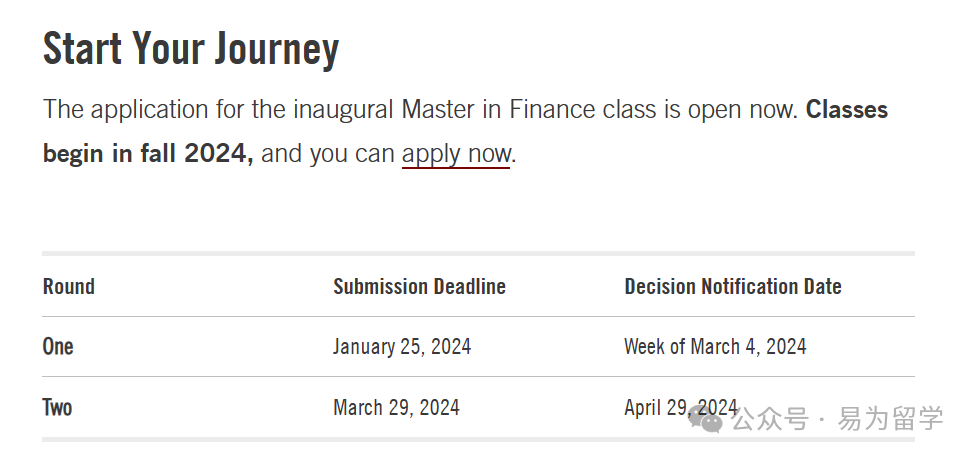974x457 pixels.
Task: Click the bold "begin in fall 2024," text
Action: 148,153
